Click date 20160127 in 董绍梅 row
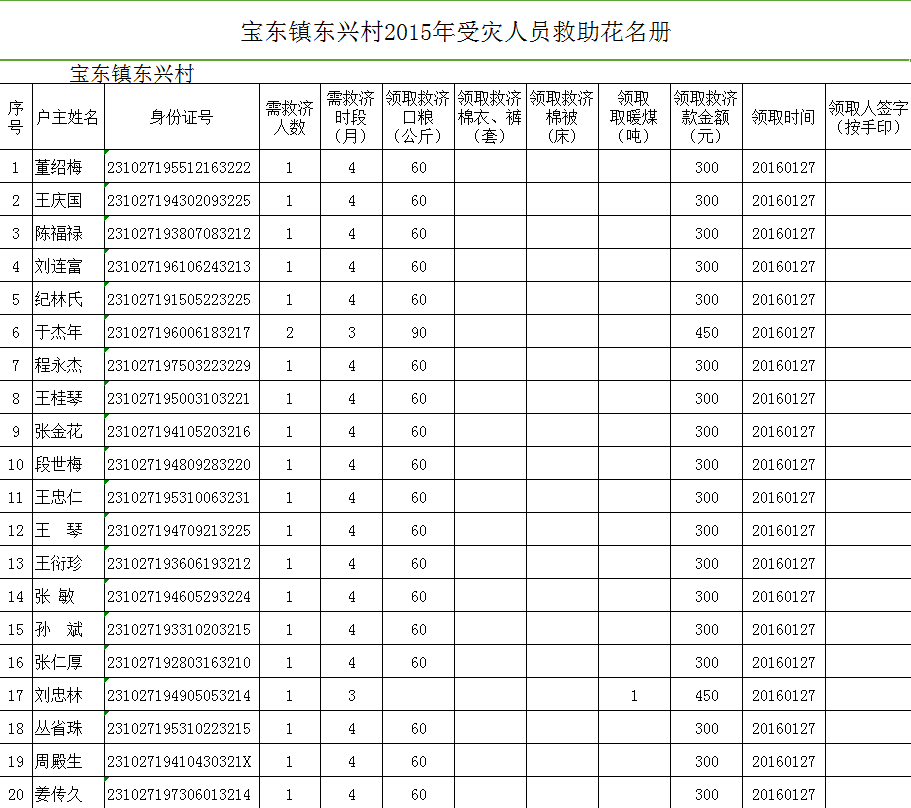The width and height of the screenshot is (911, 808). click(x=784, y=167)
